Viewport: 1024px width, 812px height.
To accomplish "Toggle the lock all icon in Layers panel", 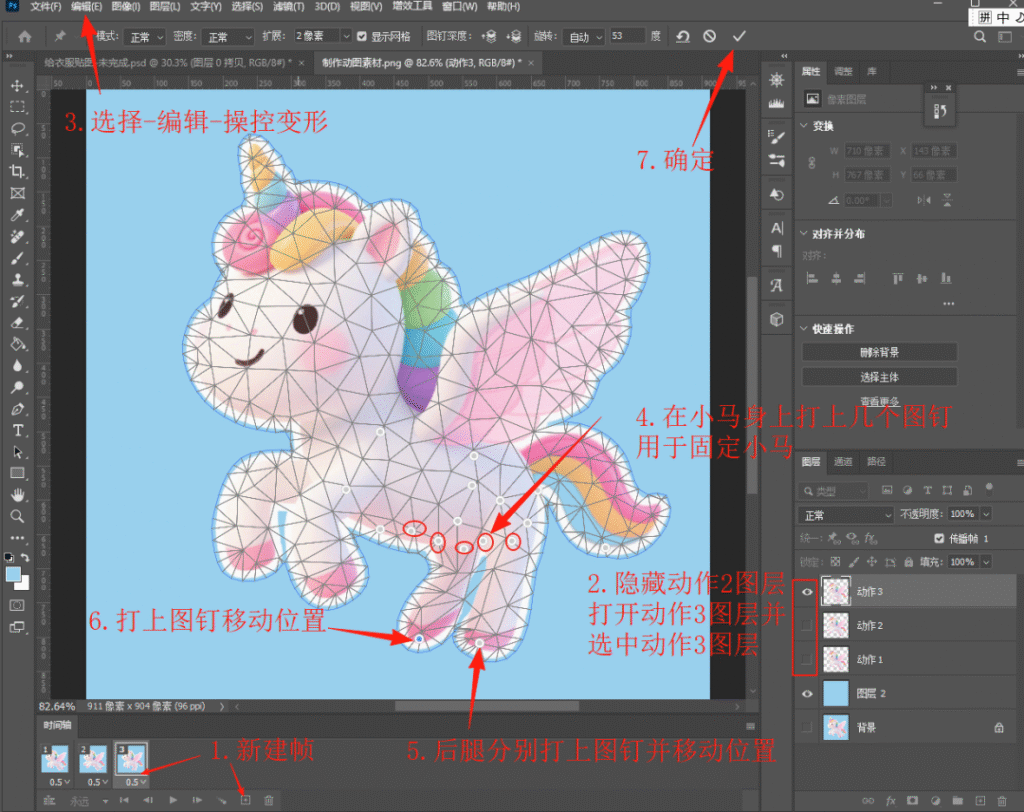I will [908, 562].
